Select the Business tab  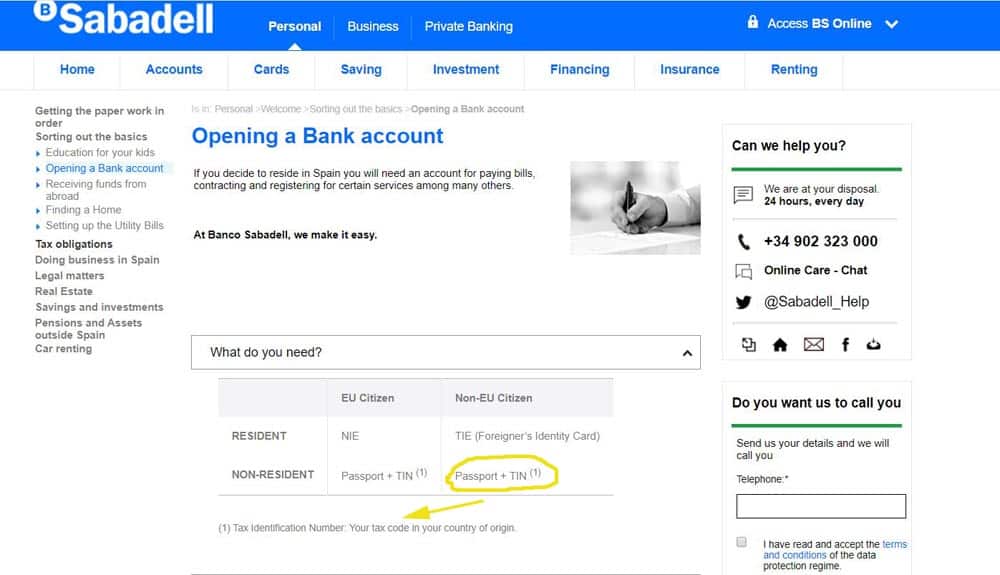point(372,26)
